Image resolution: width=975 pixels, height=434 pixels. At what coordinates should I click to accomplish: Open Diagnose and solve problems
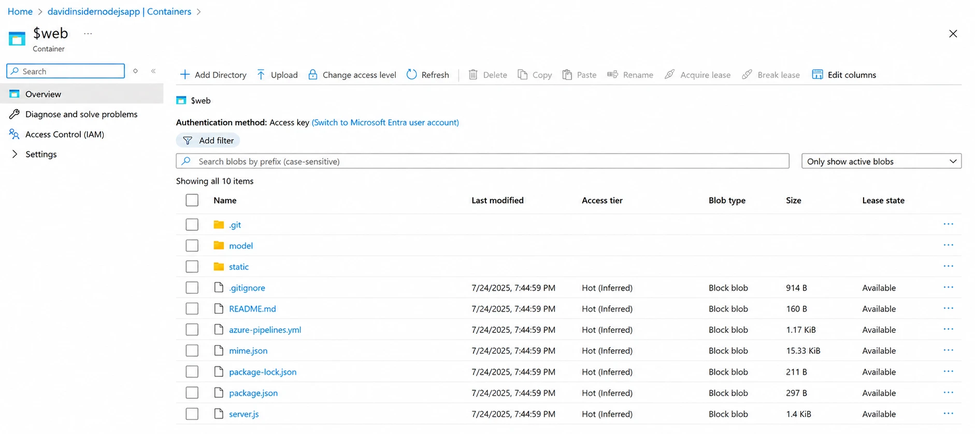click(82, 114)
